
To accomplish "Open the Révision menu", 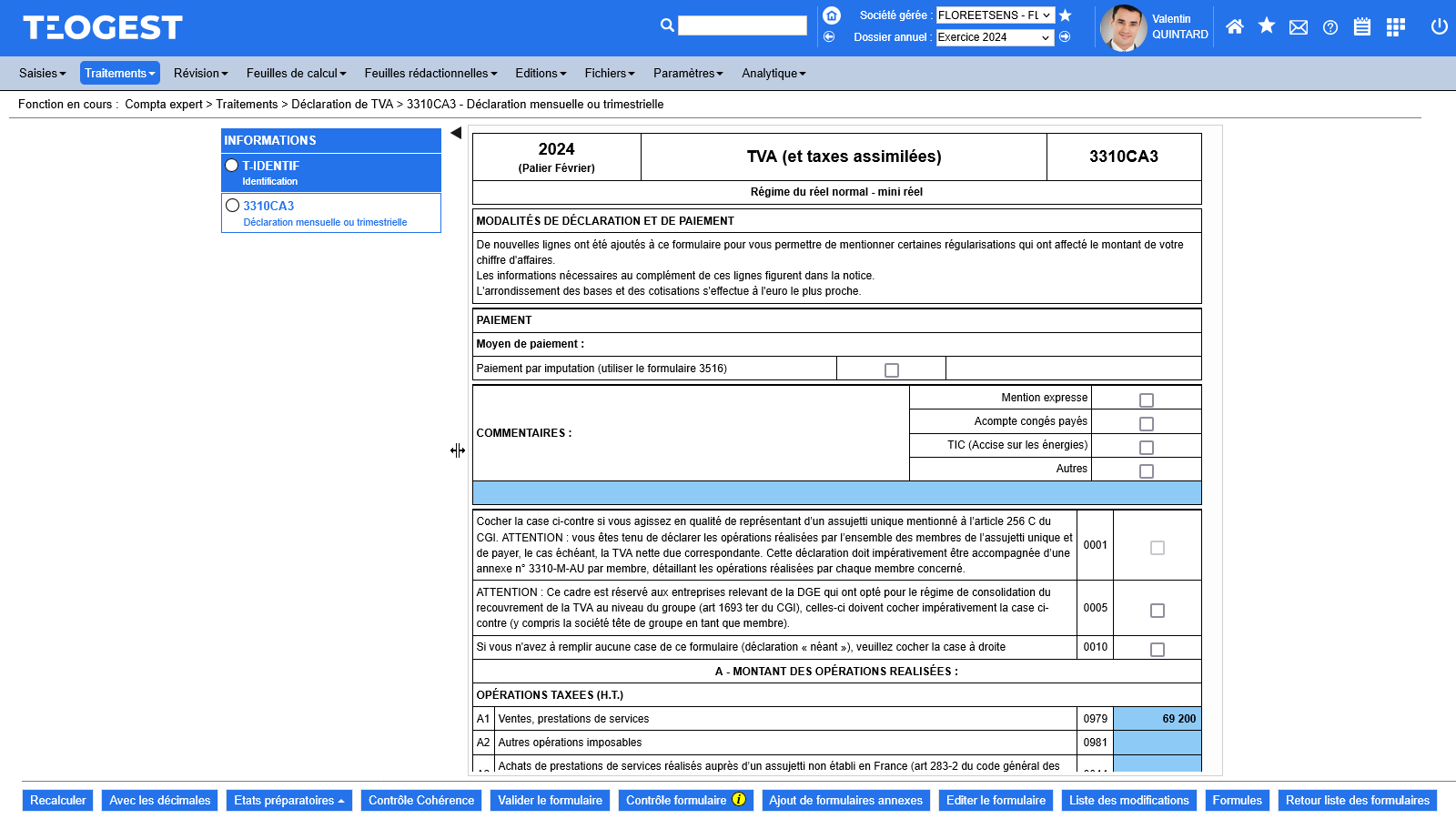I will point(200,74).
